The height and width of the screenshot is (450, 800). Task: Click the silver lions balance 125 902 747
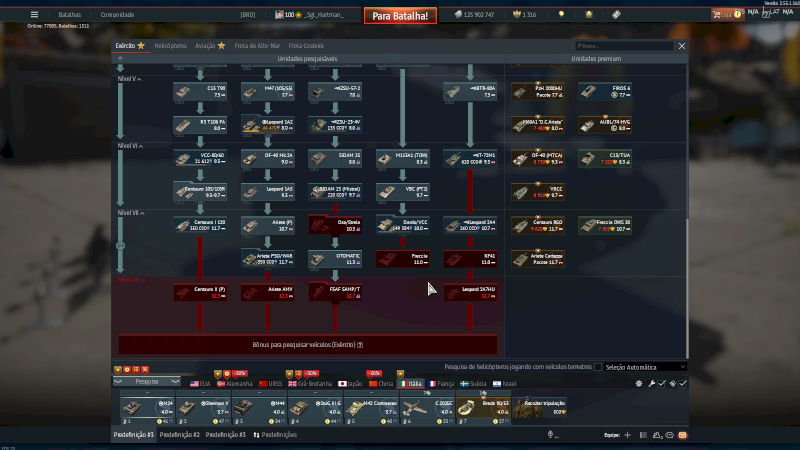click(x=474, y=15)
